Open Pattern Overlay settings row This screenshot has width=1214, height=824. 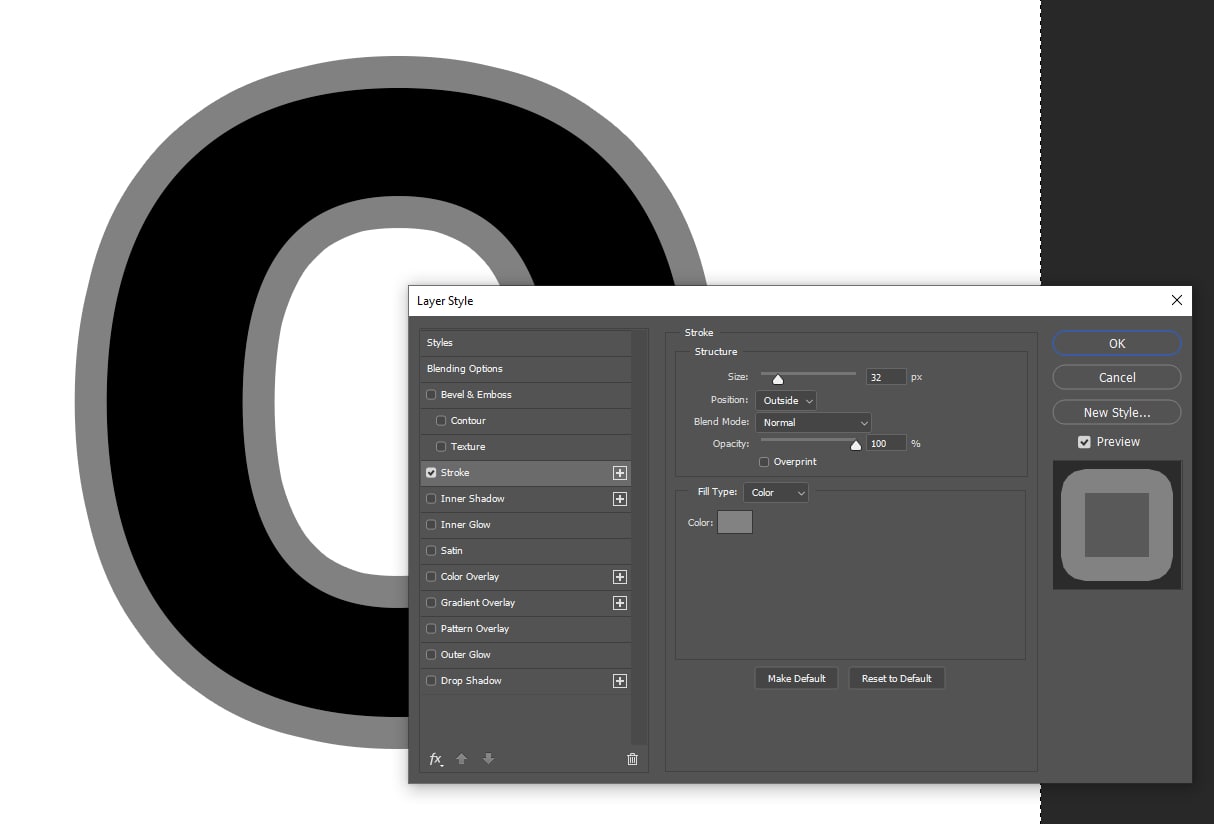526,629
